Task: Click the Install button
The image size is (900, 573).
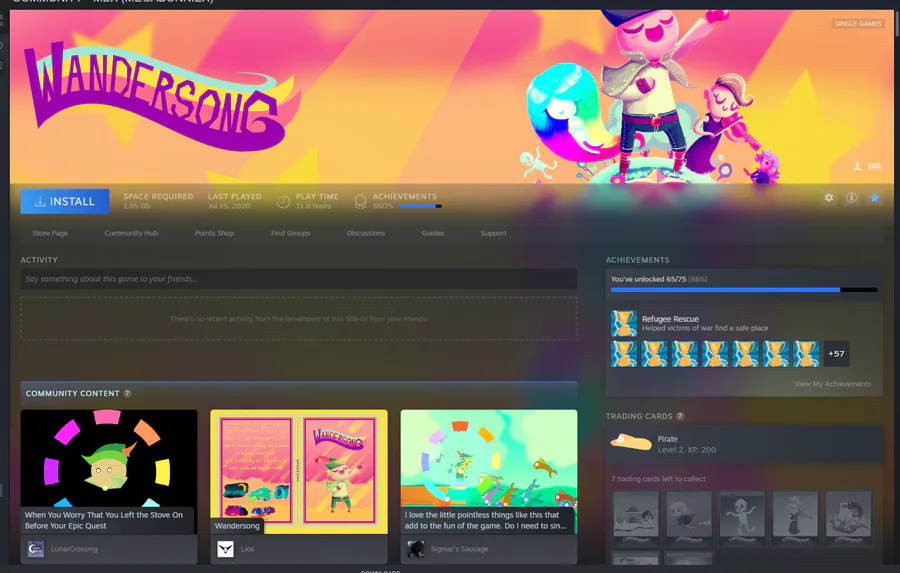Action: coord(65,202)
